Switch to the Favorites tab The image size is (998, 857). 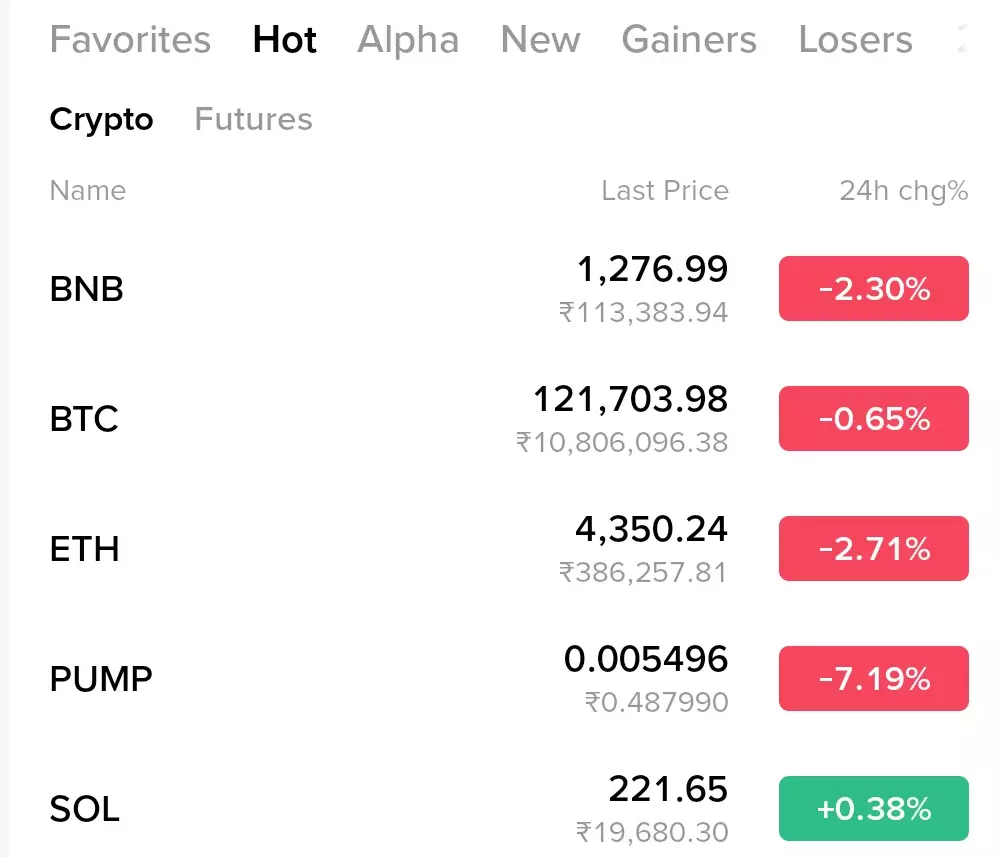click(x=130, y=40)
